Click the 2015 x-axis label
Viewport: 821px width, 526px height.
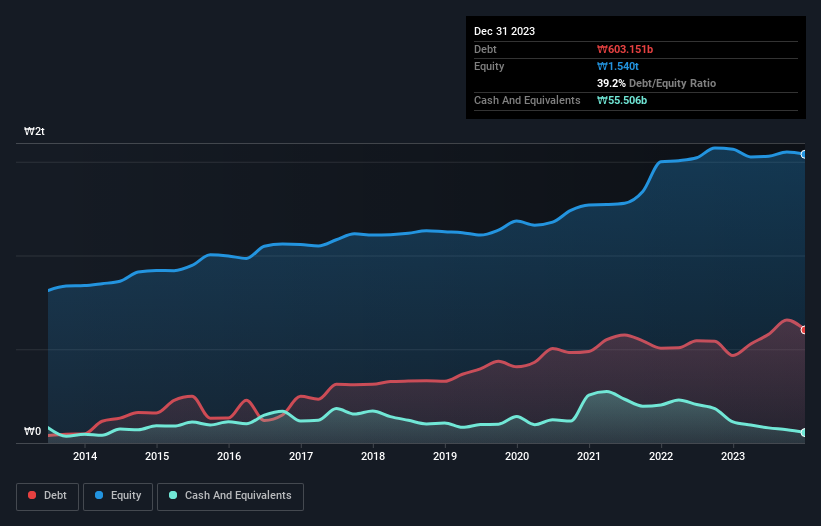[x=157, y=456]
